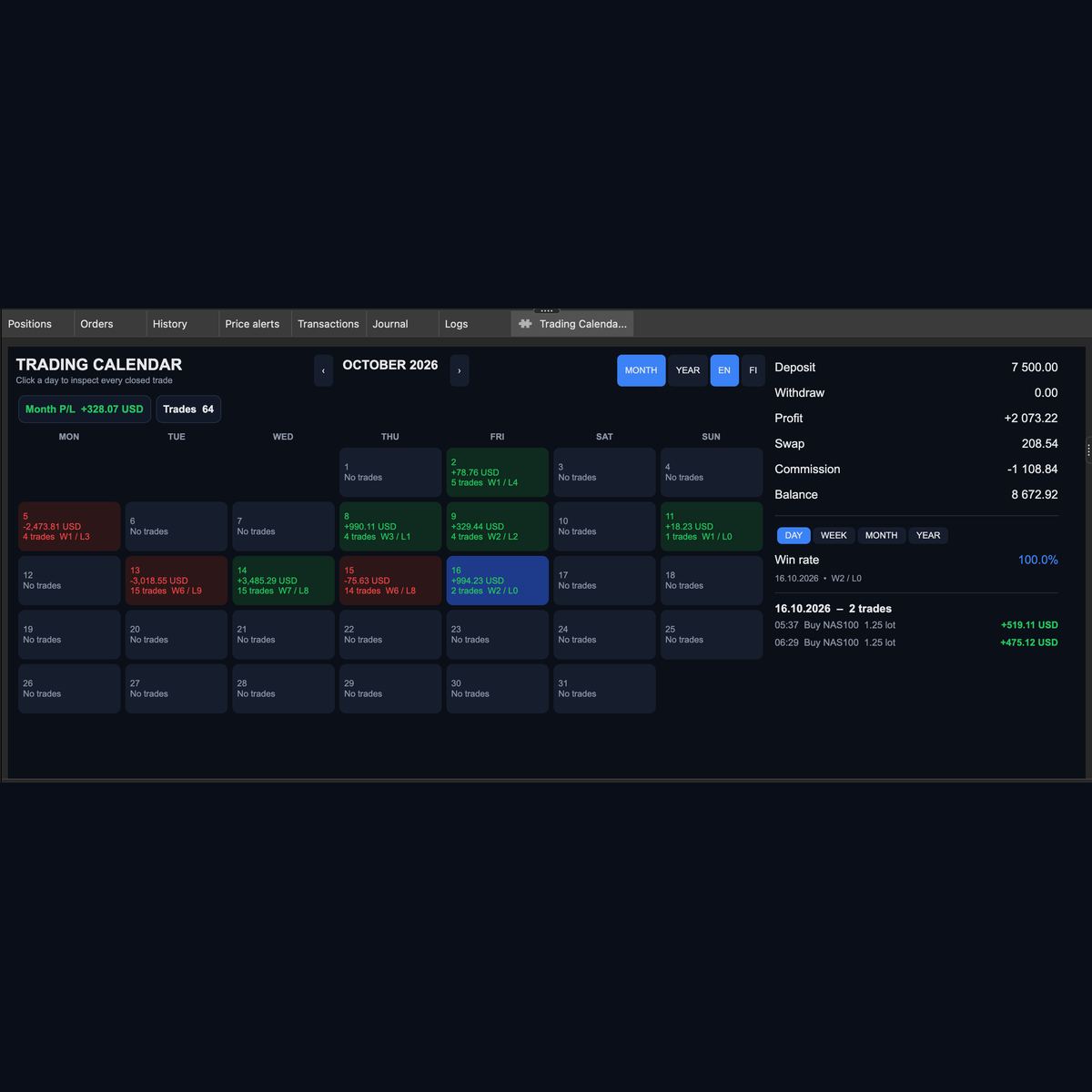Inspect October 13 with -3,018.55 USD
1092x1092 pixels.
point(177,581)
